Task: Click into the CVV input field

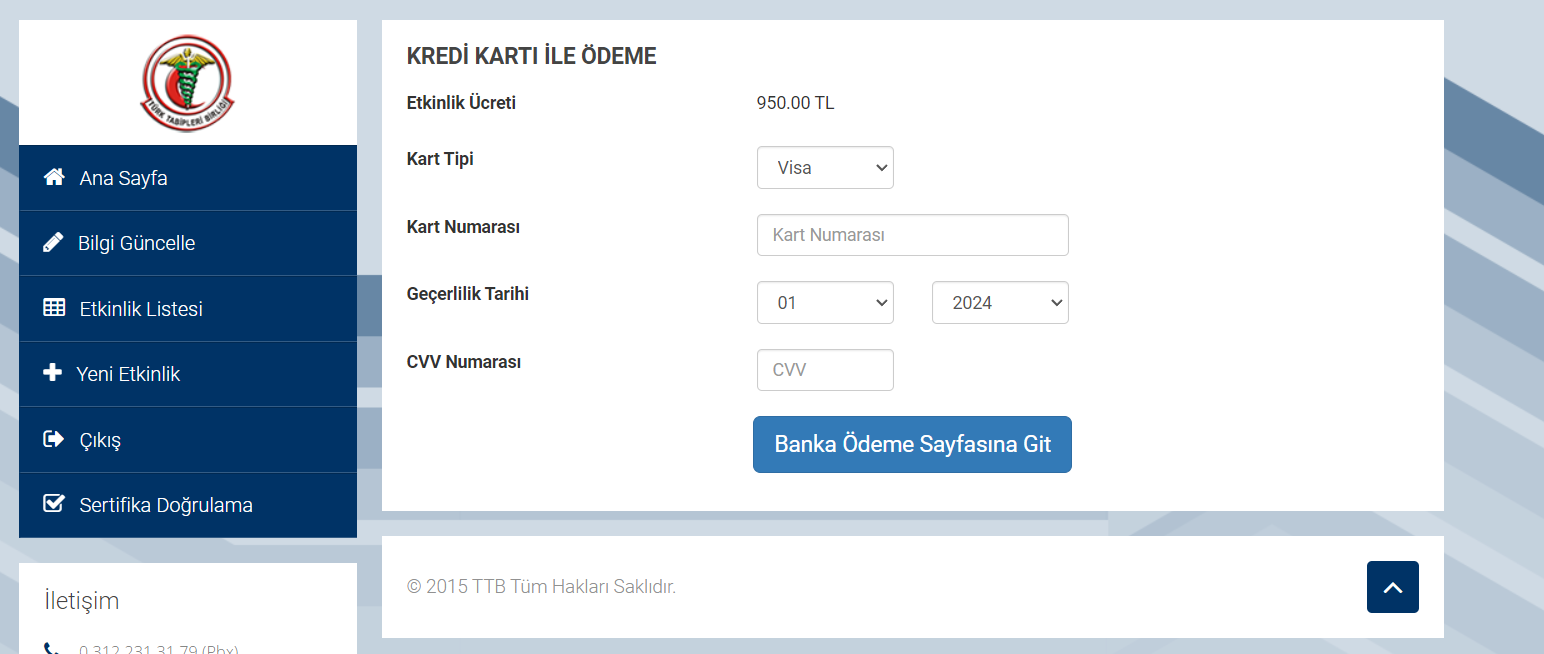Action: pyautogui.click(x=825, y=370)
